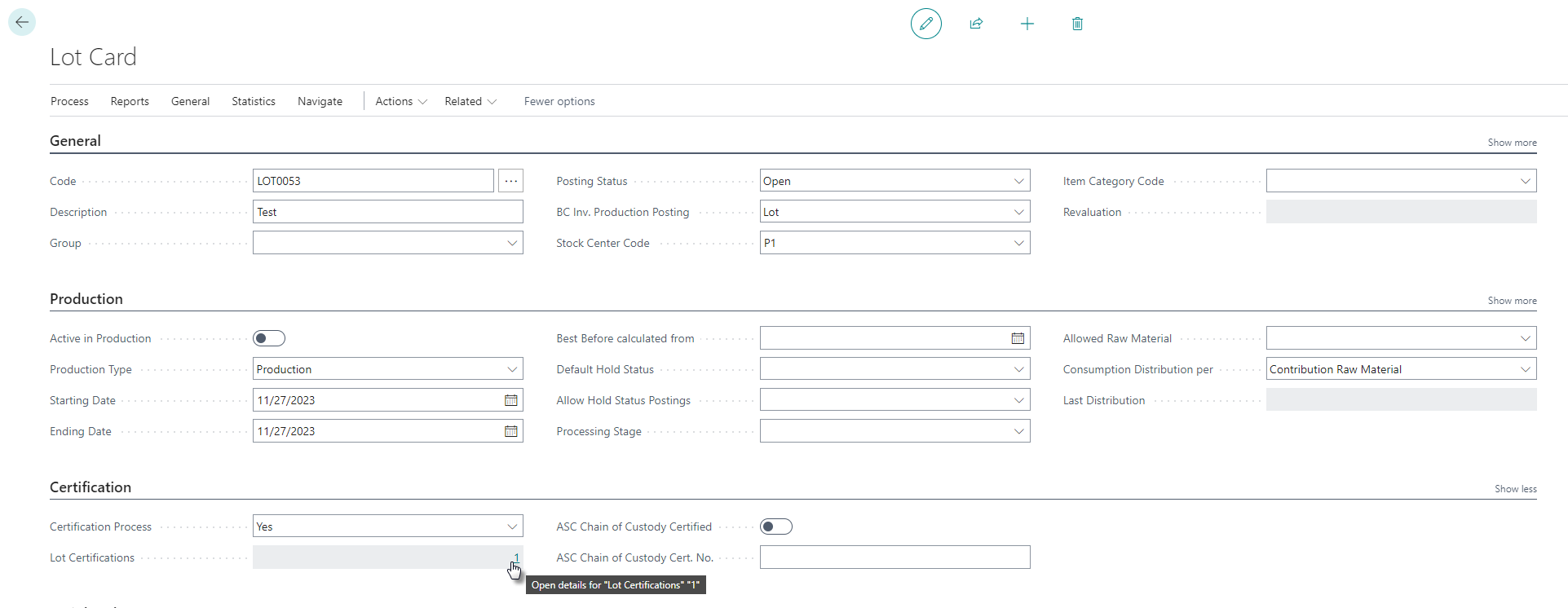
Task: Expand Consumption Distribution per dropdown
Action: [x=1525, y=369]
